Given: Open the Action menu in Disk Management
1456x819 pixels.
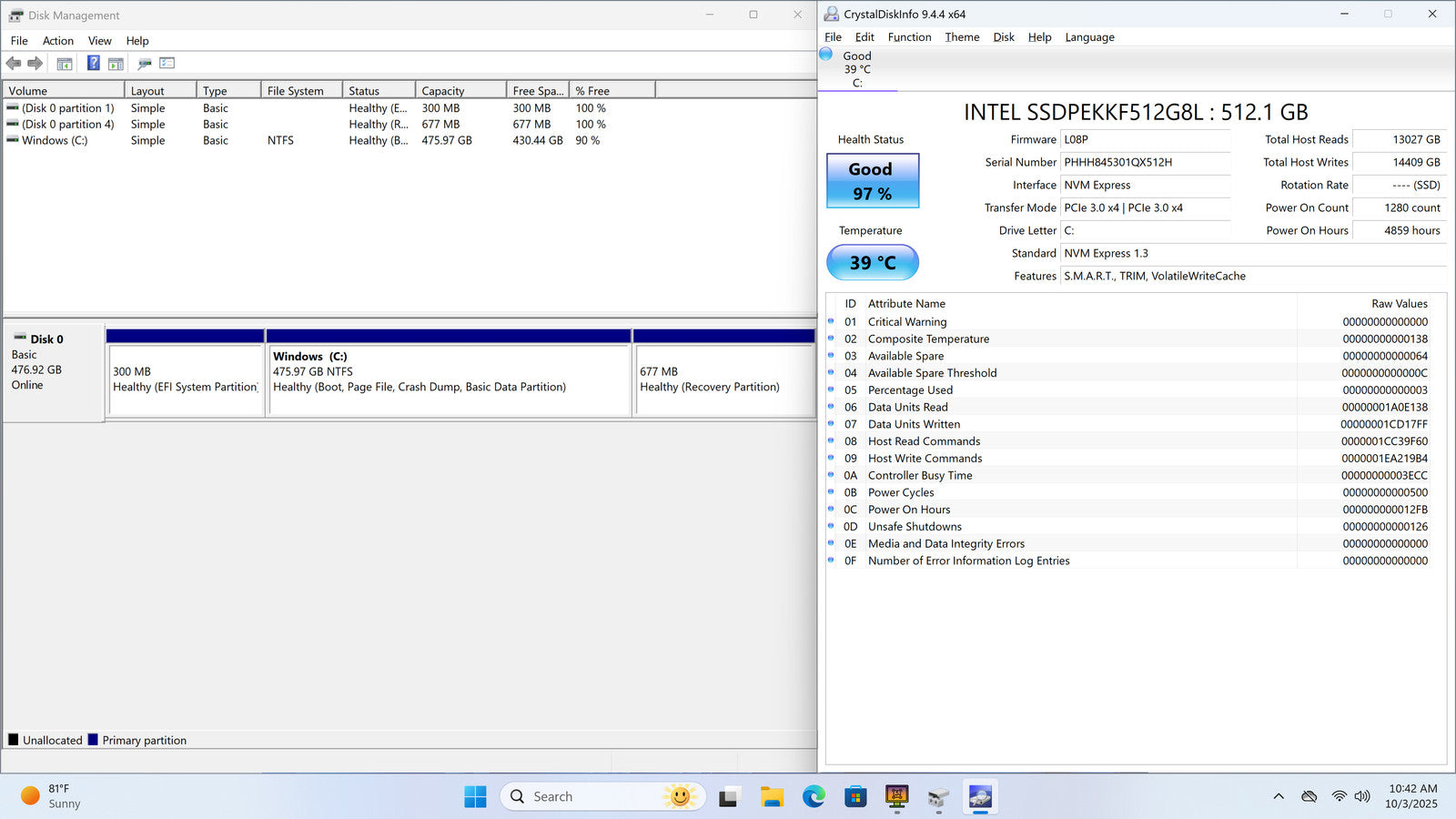Looking at the screenshot, I should [58, 41].
